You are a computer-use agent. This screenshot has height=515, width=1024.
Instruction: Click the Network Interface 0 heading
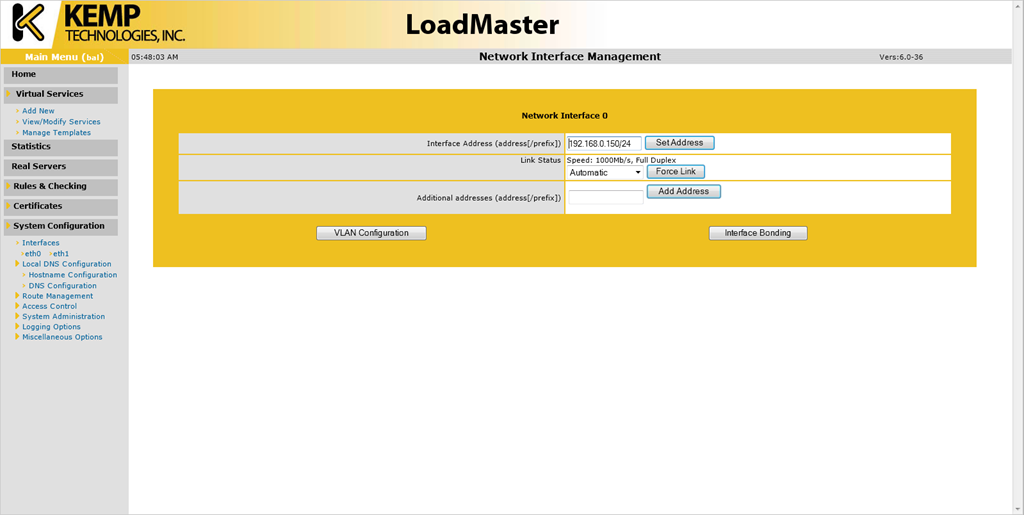pos(564,116)
